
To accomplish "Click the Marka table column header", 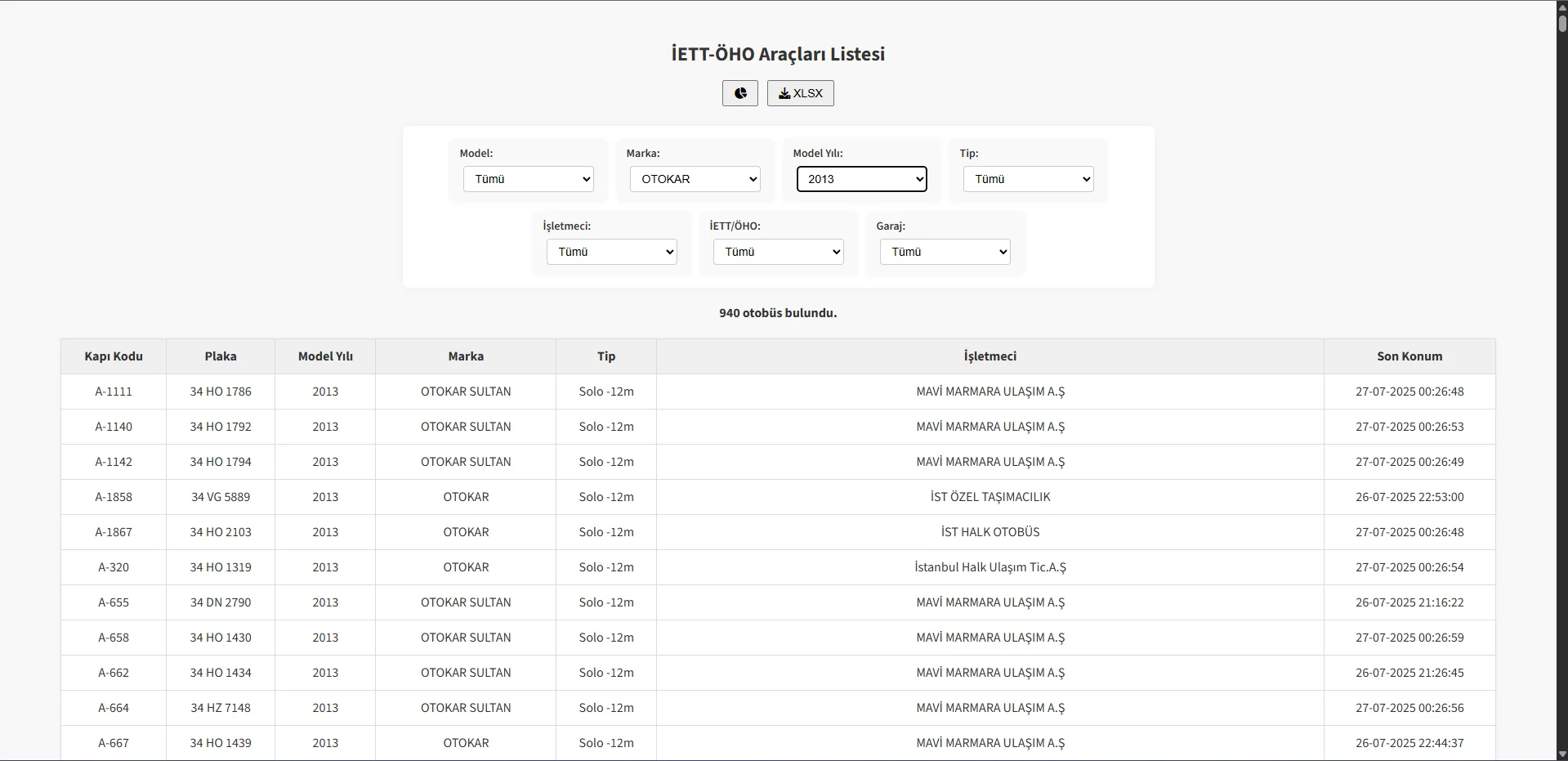I will (x=466, y=356).
